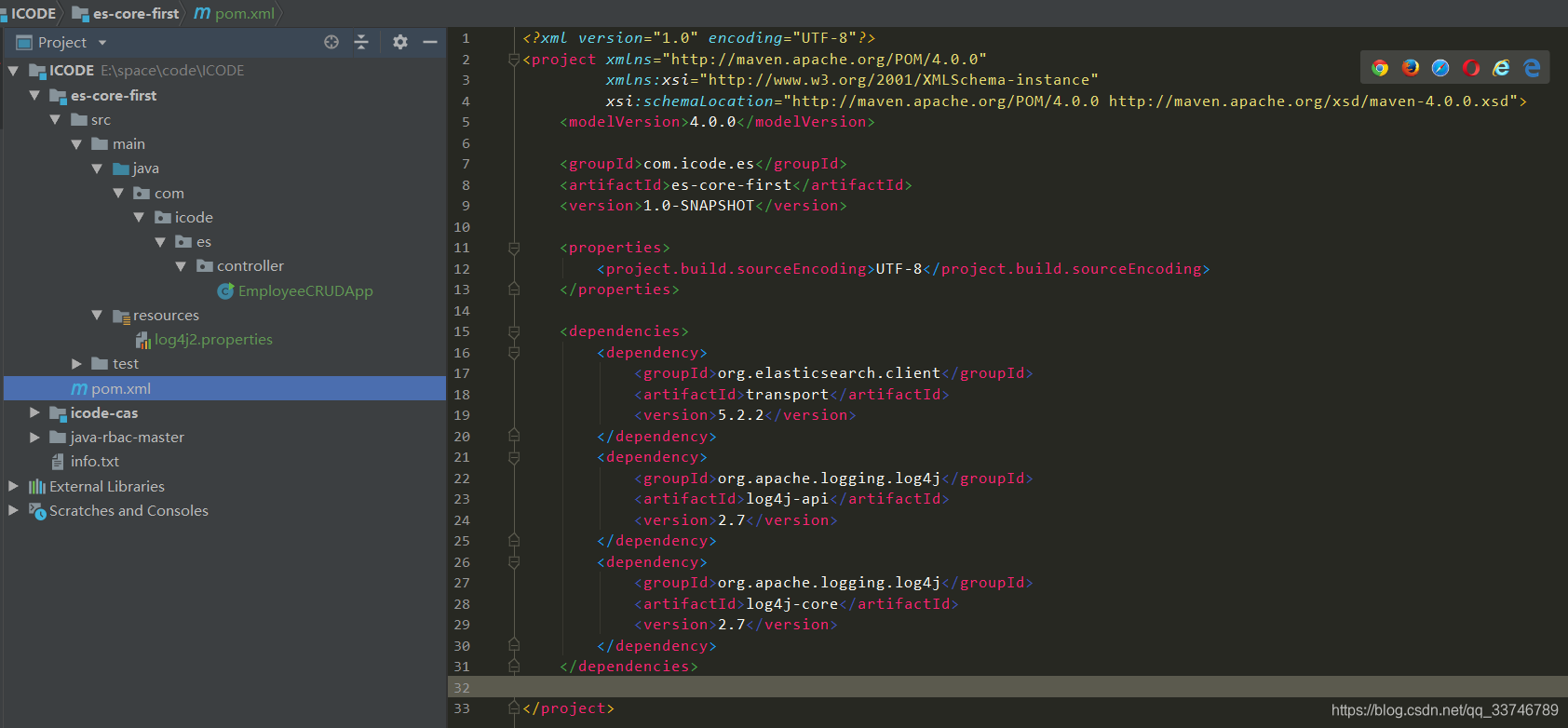Open in Opera browser icon
1568x728 pixels.
click(1471, 68)
